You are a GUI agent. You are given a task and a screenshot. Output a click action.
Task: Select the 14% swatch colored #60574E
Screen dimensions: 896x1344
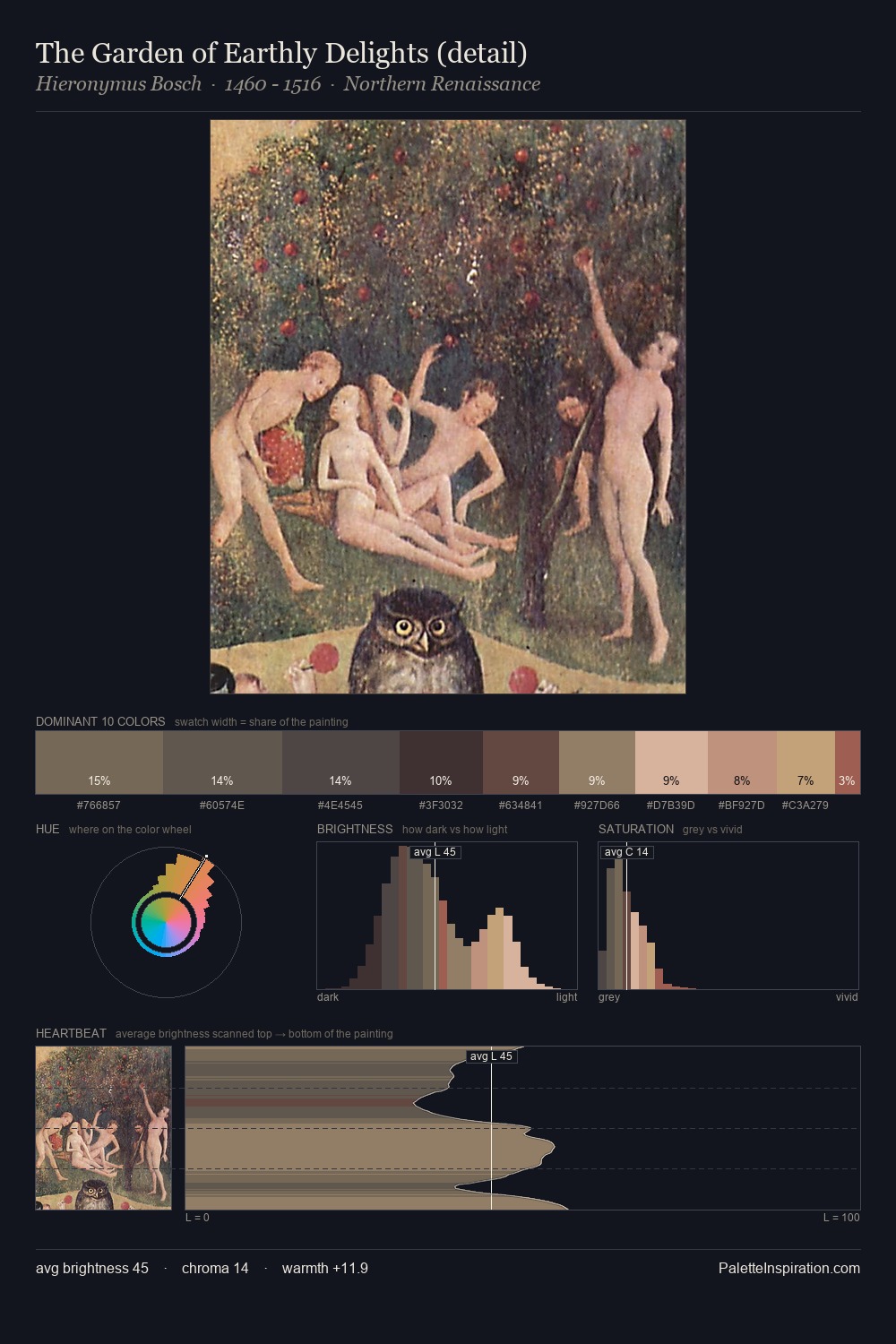tap(222, 762)
